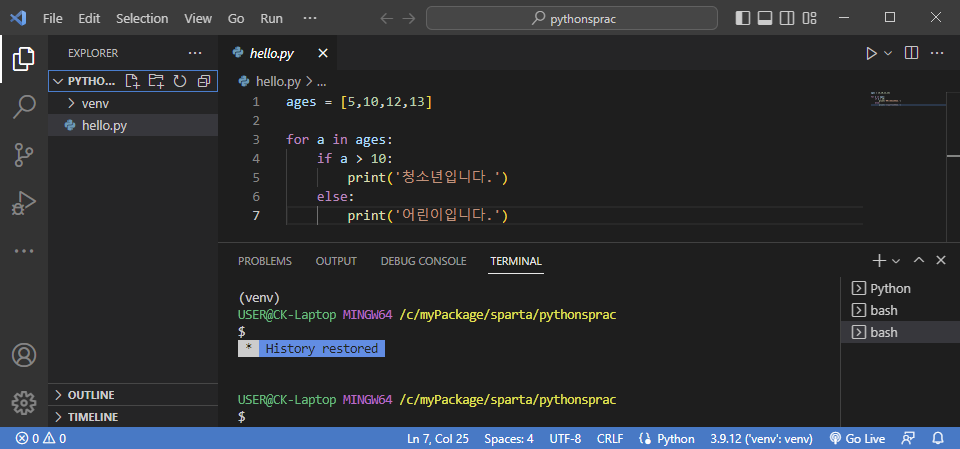
Task: Switch to the OUTPUT tab
Action: coord(336,261)
